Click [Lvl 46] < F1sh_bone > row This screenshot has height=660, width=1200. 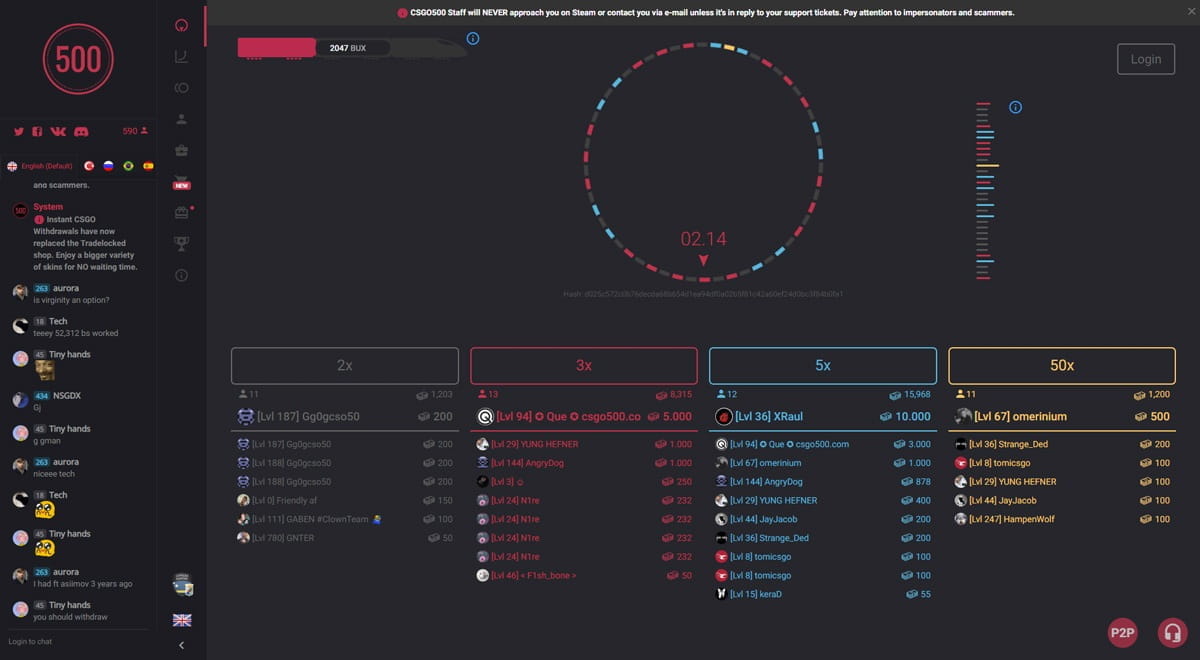(x=584, y=575)
